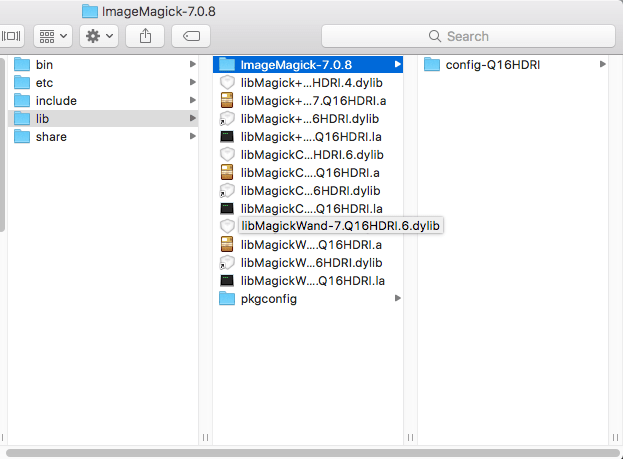
Task: Select libMagickC....Q16HDRI.la file icon
Action: click(227, 209)
